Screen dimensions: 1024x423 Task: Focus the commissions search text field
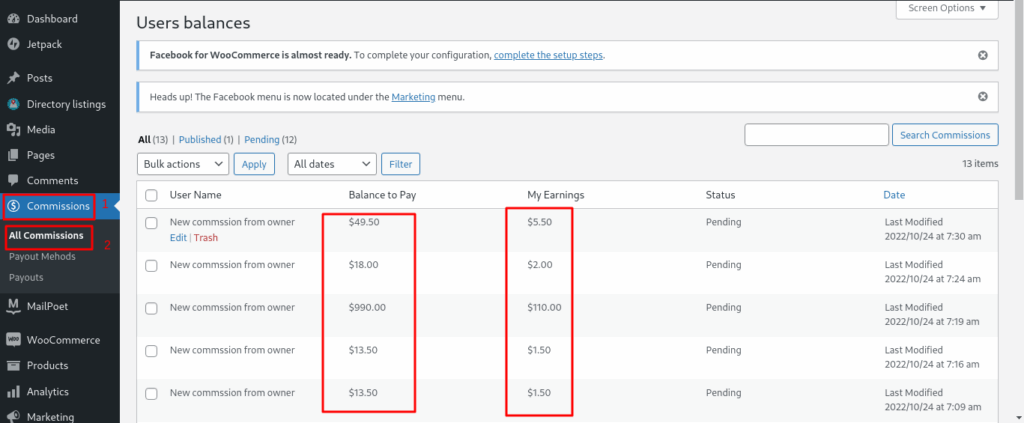click(816, 135)
